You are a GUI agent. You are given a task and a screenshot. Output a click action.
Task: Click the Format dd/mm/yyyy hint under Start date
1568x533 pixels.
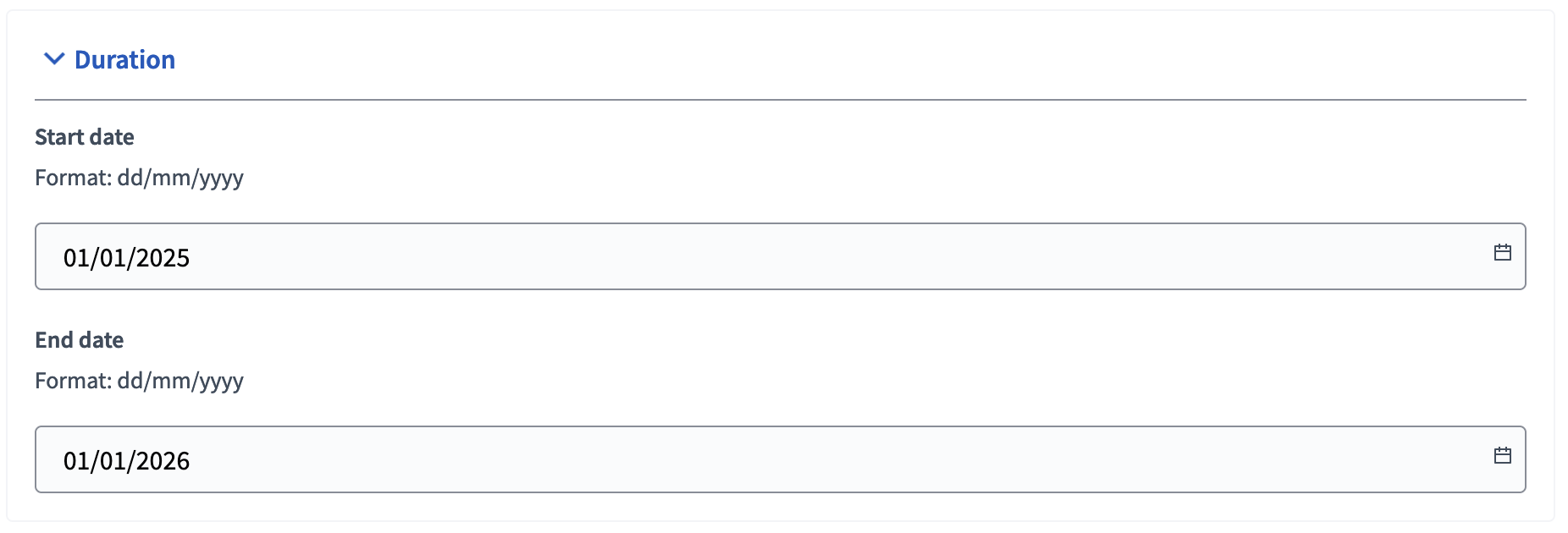click(138, 178)
